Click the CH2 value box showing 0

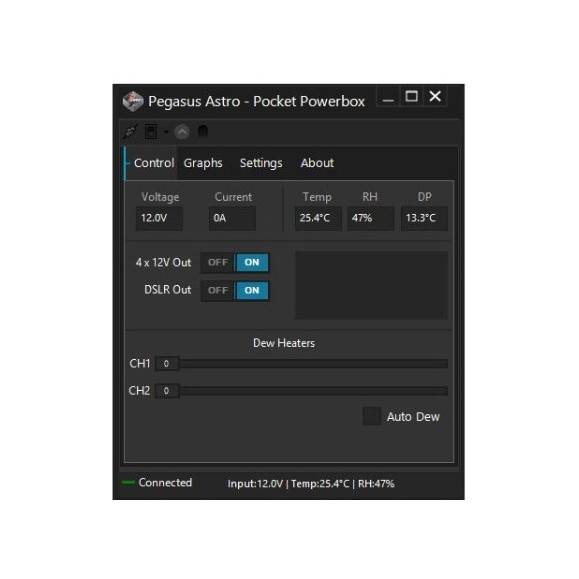point(167,391)
